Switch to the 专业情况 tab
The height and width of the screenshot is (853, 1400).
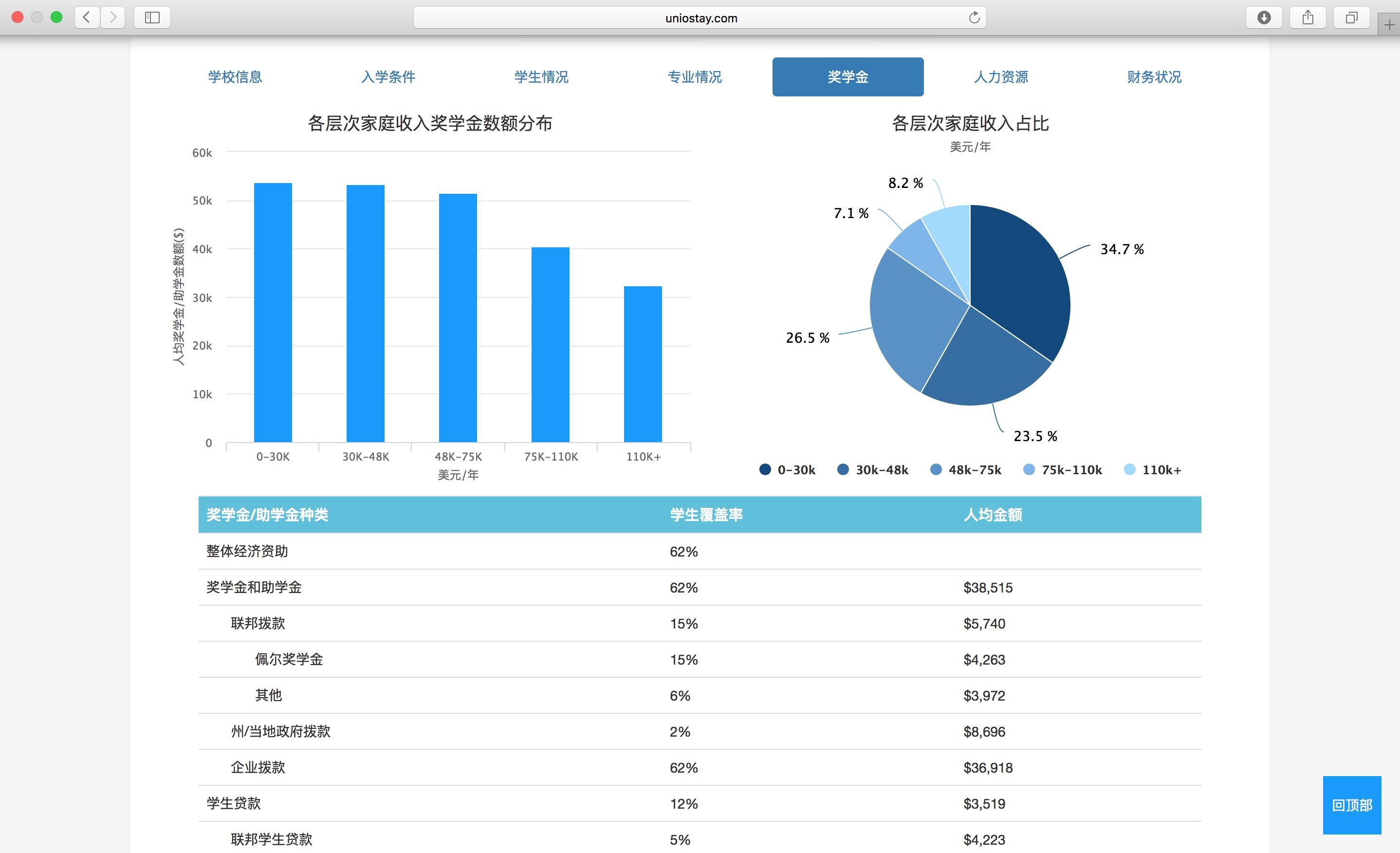[x=694, y=77]
